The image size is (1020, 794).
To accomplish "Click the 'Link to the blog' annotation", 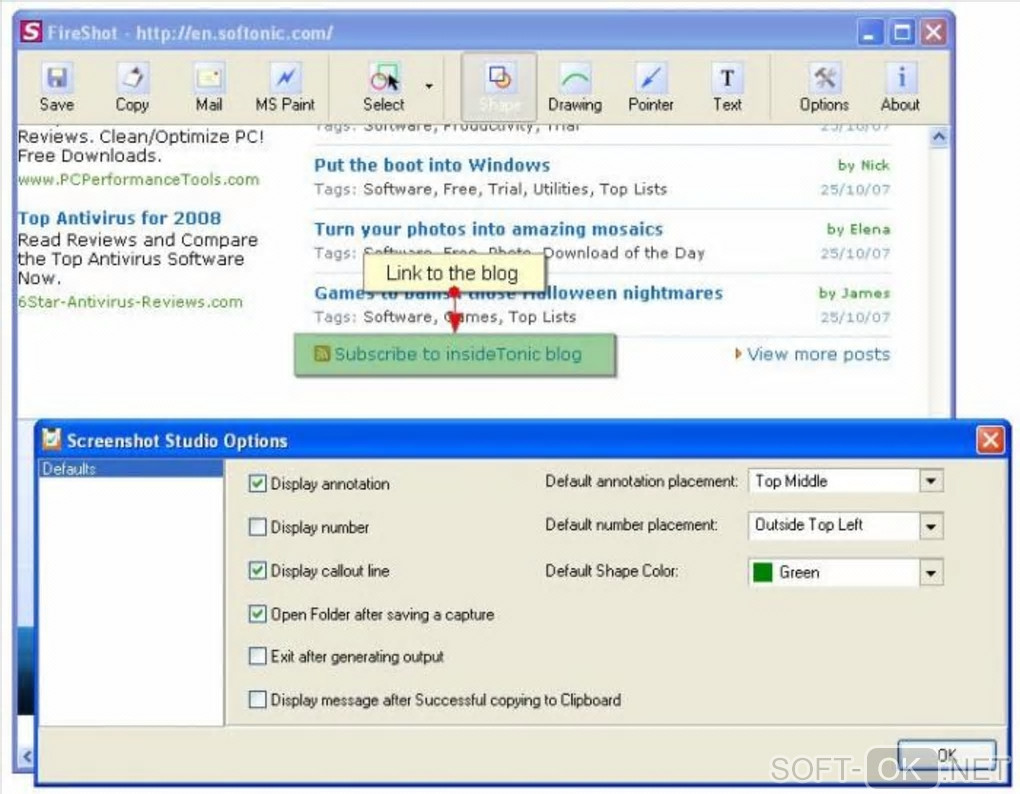I will coord(453,272).
